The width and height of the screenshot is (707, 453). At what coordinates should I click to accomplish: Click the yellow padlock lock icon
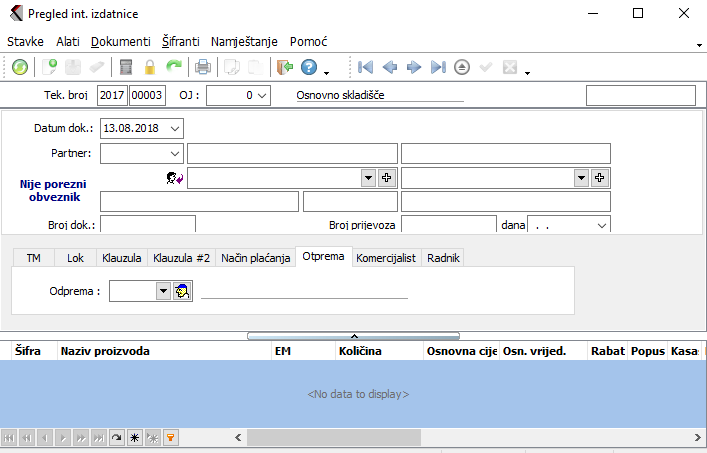(x=150, y=68)
